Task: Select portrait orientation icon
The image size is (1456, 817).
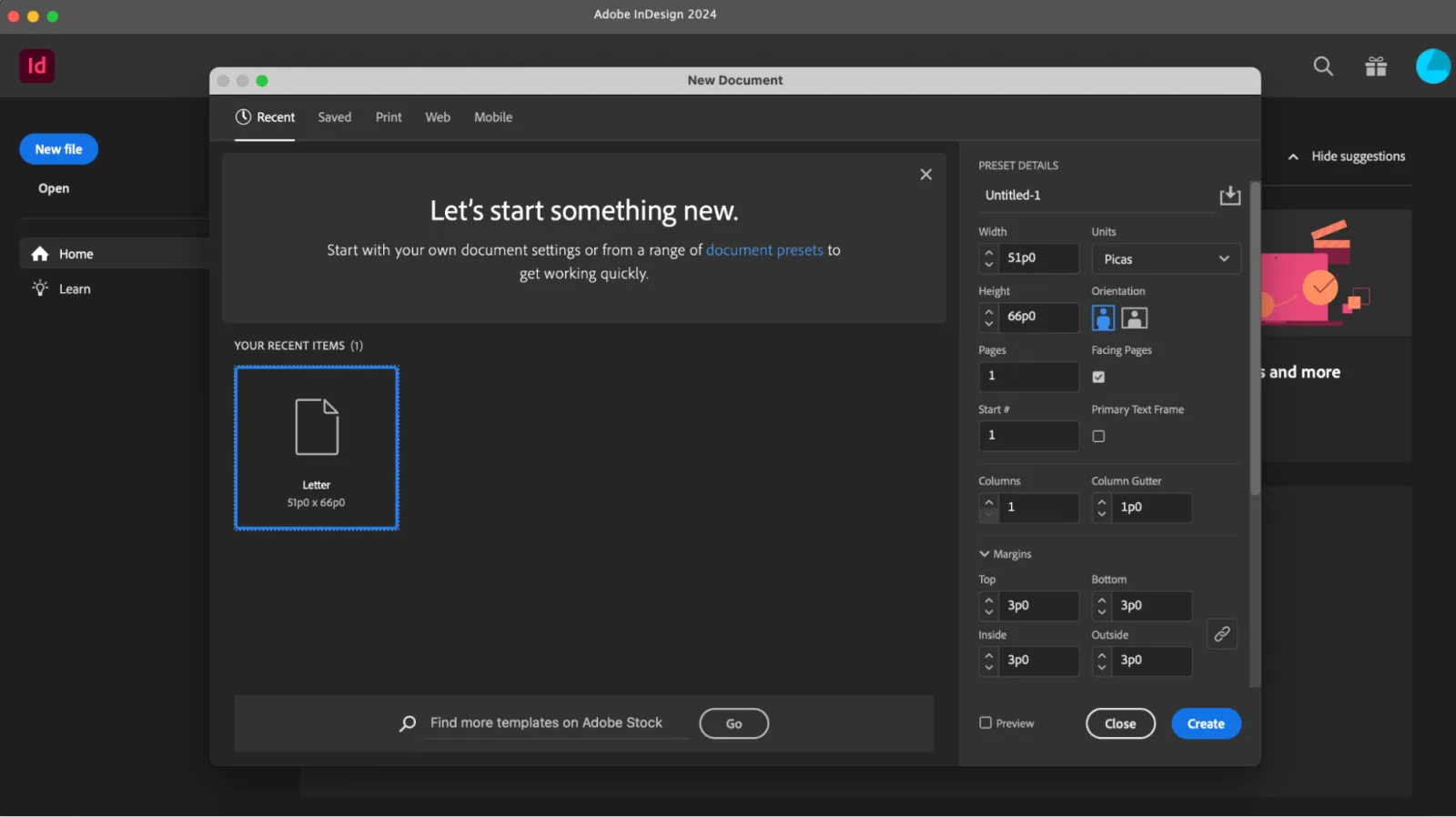Action: (x=1103, y=318)
